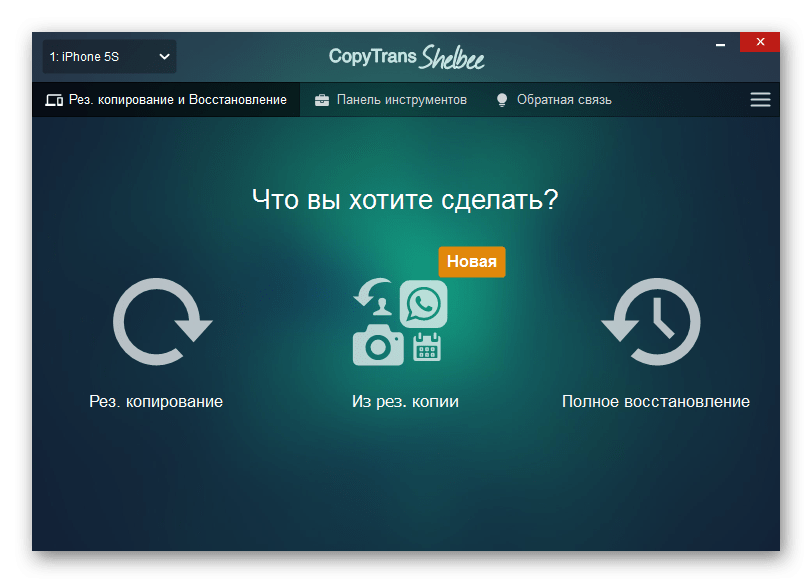Open the iPhone 5S device dropdown
The width and height of the screenshot is (812, 583).
[x=108, y=57]
